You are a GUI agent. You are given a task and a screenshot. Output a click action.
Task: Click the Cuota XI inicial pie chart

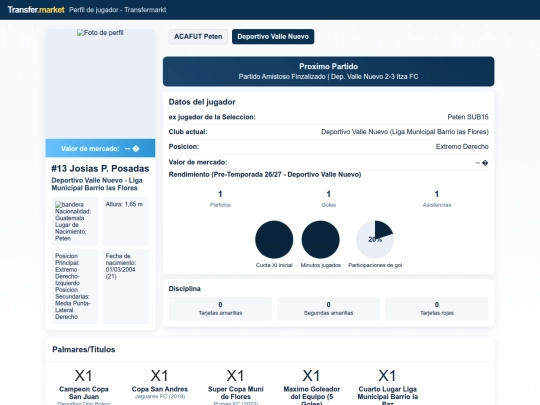tap(274, 240)
